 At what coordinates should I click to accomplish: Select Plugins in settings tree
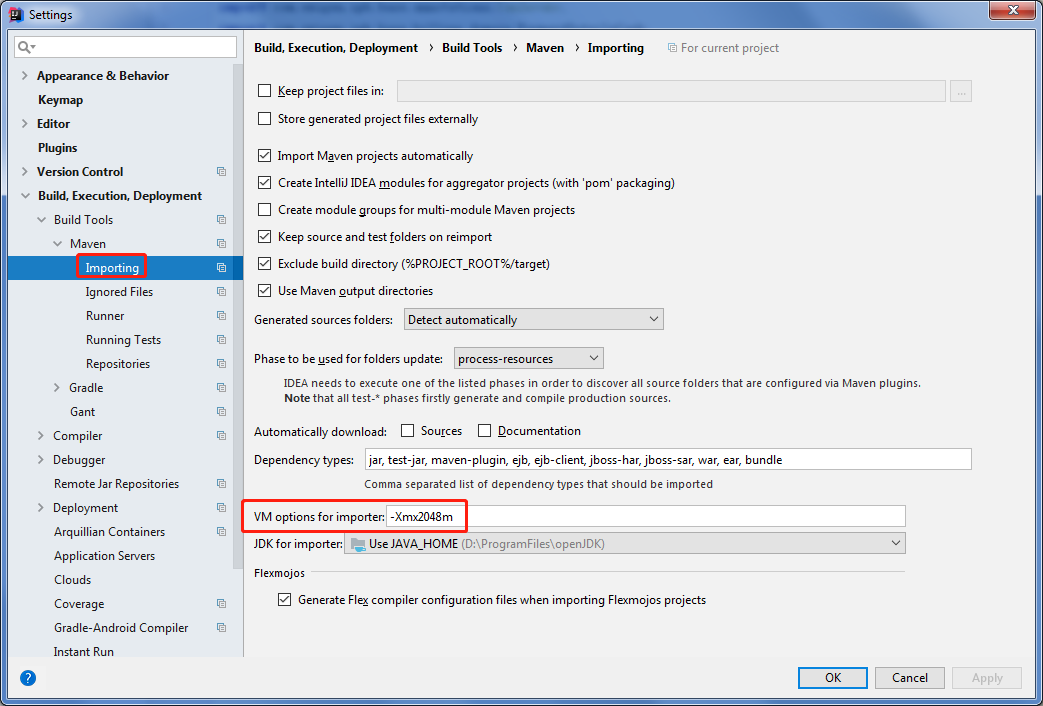coord(57,148)
